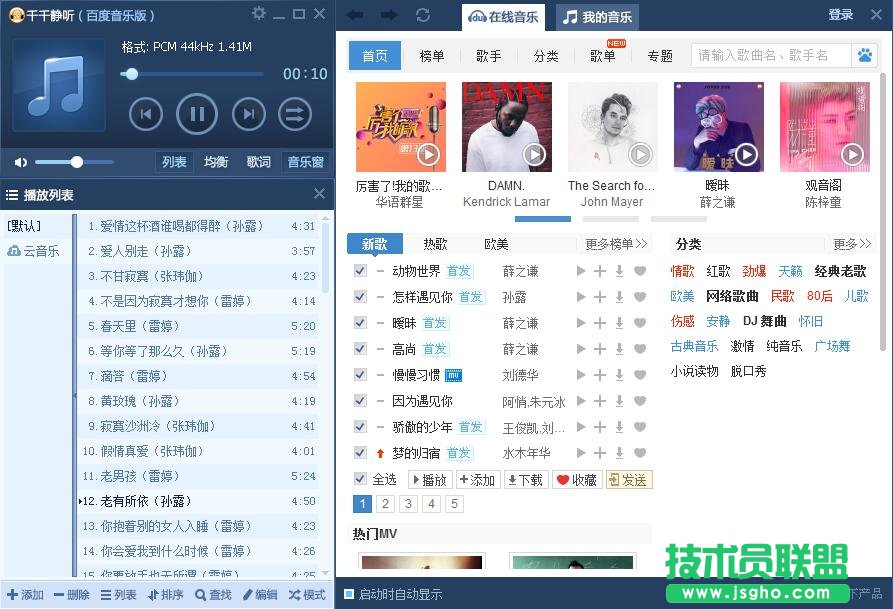Click the 收藏 button below the song list
This screenshot has height=609, width=893.
pyautogui.click(x=577, y=480)
